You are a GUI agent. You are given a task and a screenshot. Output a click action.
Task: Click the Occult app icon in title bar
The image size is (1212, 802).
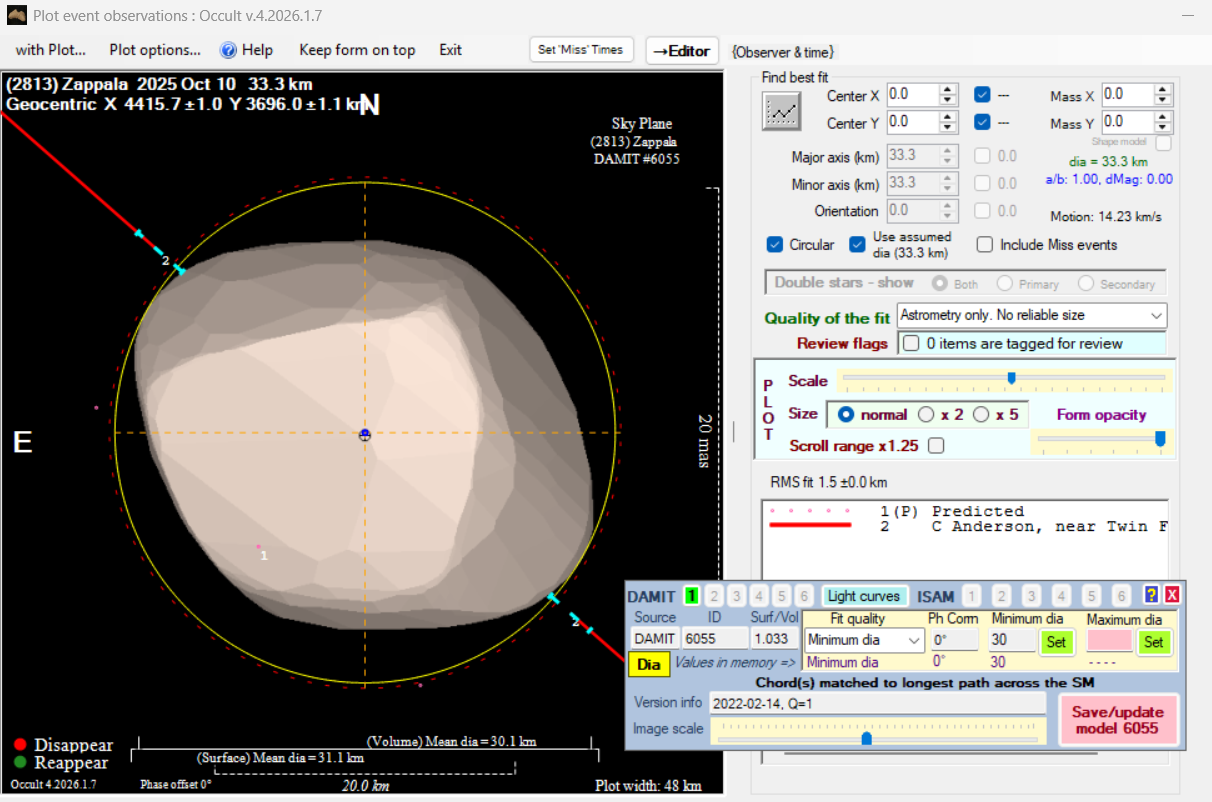[x=15, y=16]
